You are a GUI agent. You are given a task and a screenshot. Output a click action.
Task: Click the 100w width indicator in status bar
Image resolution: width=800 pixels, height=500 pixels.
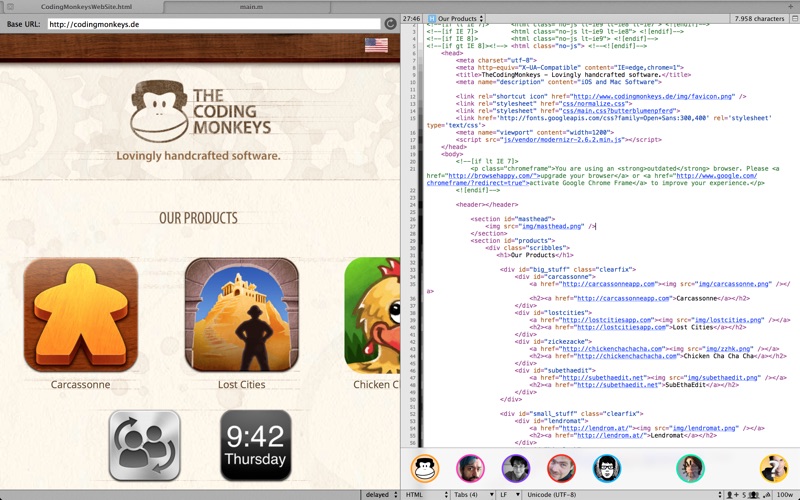(x=785, y=495)
